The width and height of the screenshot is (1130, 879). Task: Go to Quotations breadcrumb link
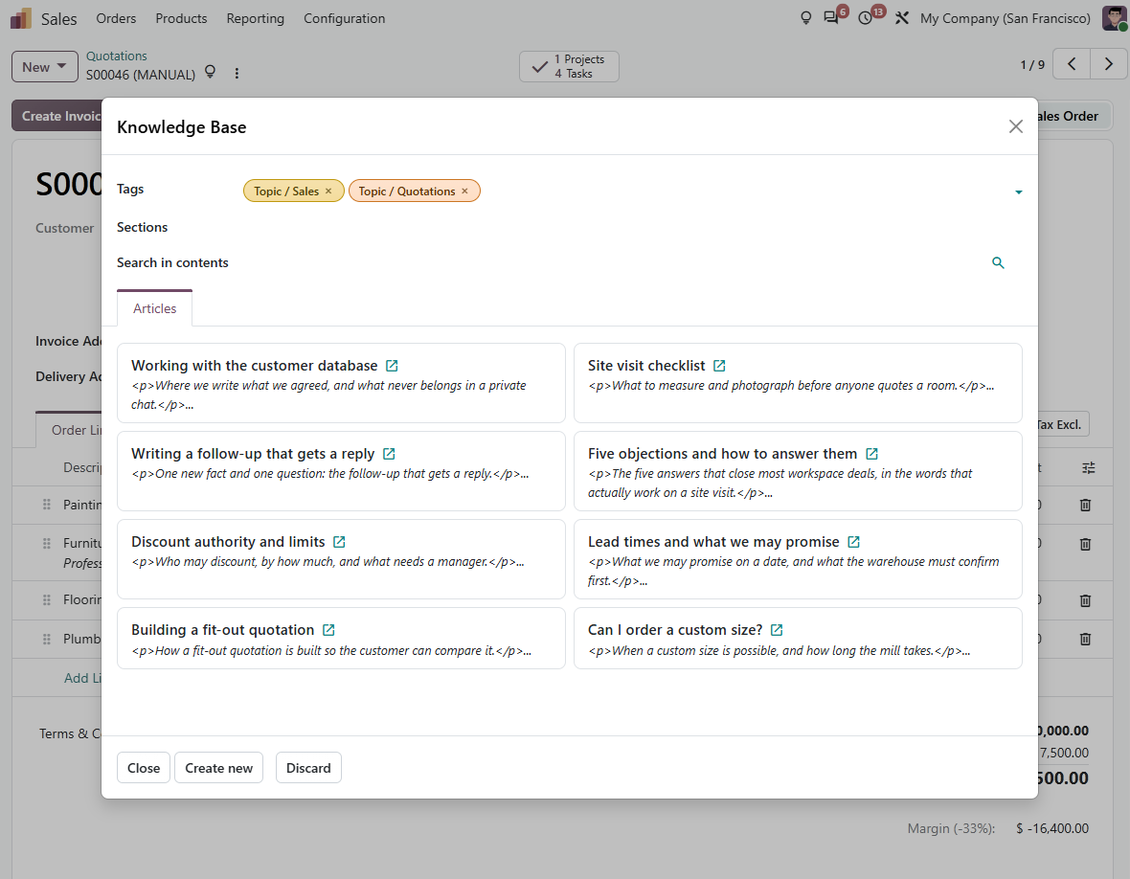pyautogui.click(x=117, y=56)
